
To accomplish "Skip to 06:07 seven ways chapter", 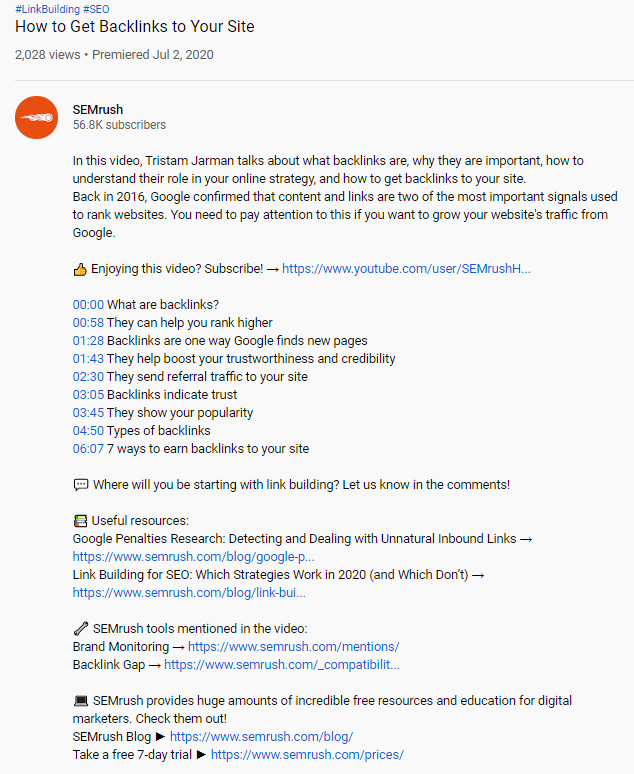I will 88,449.
